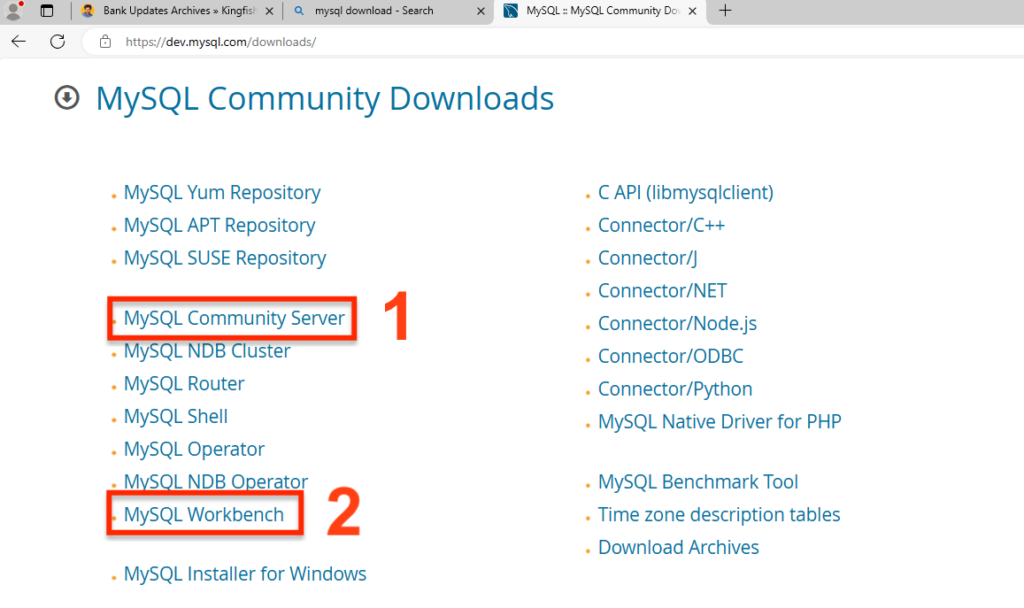Open Connector/Python link

[x=675, y=389]
